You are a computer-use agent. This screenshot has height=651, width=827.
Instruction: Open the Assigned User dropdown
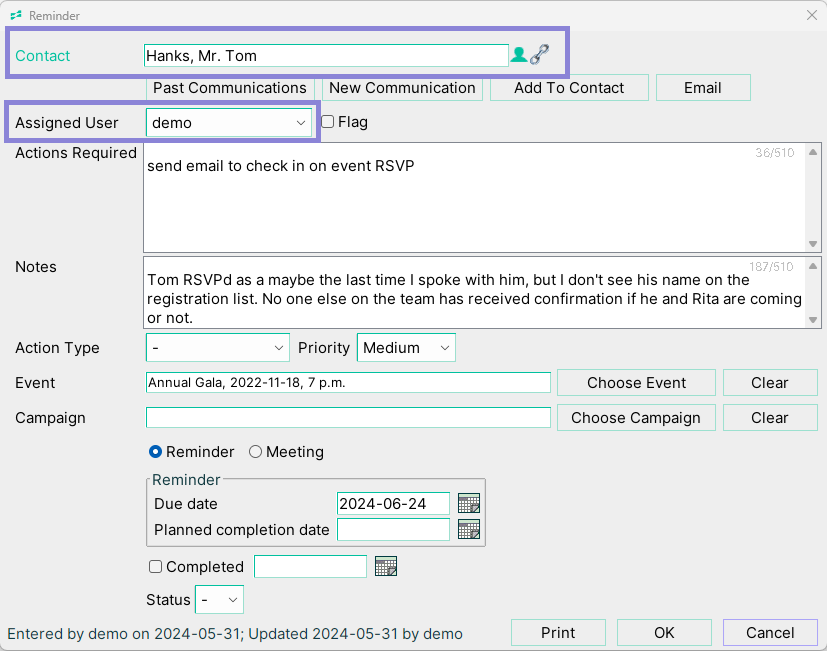229,122
